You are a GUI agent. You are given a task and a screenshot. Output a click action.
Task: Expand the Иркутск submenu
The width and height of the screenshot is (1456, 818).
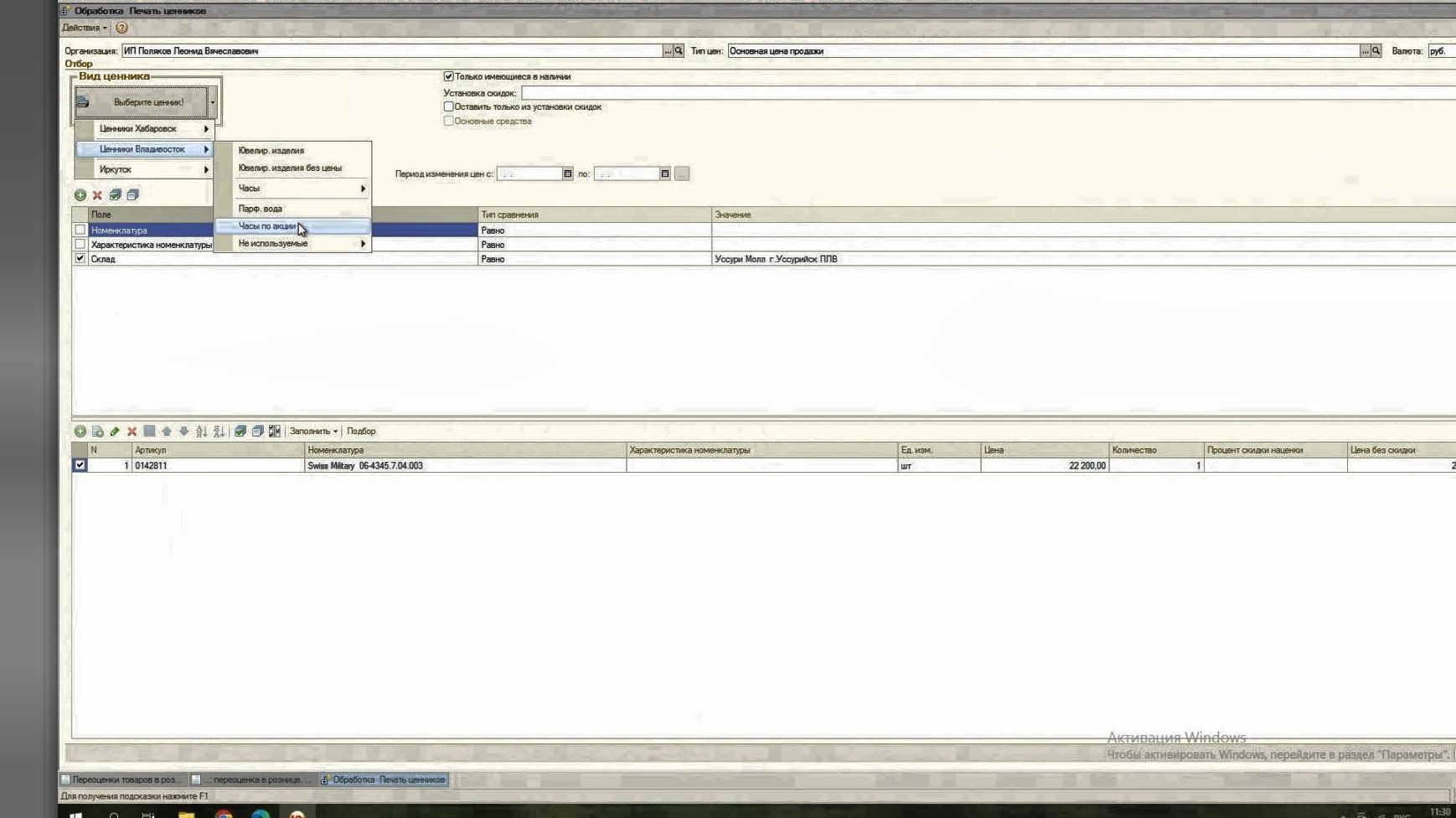pyautogui.click(x=145, y=169)
